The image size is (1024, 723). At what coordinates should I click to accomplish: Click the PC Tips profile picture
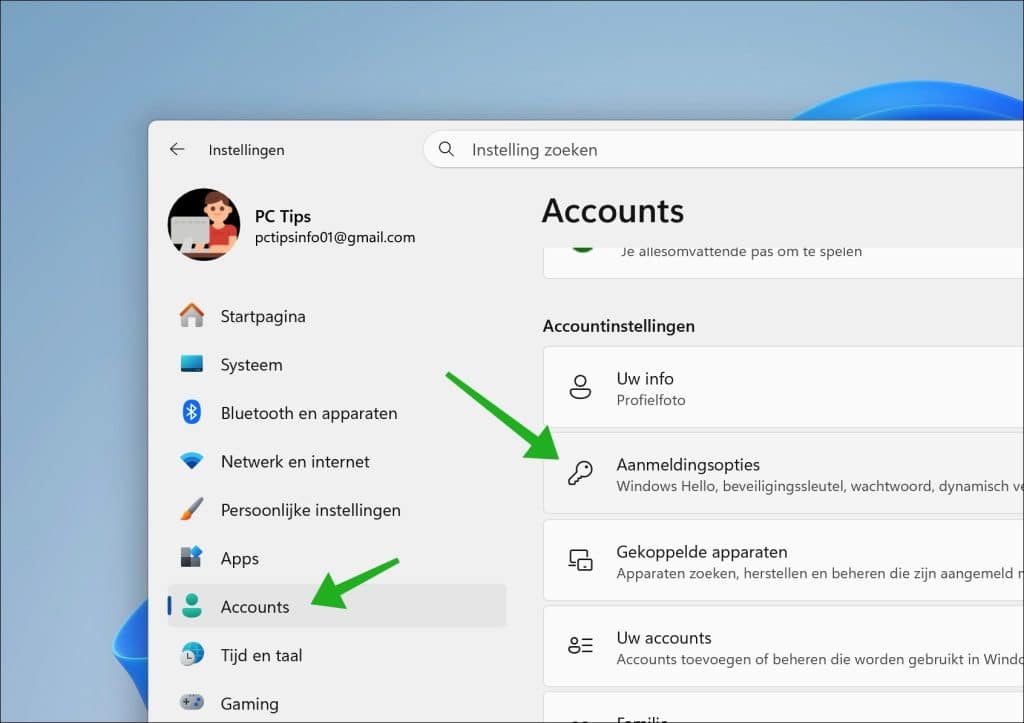point(204,225)
